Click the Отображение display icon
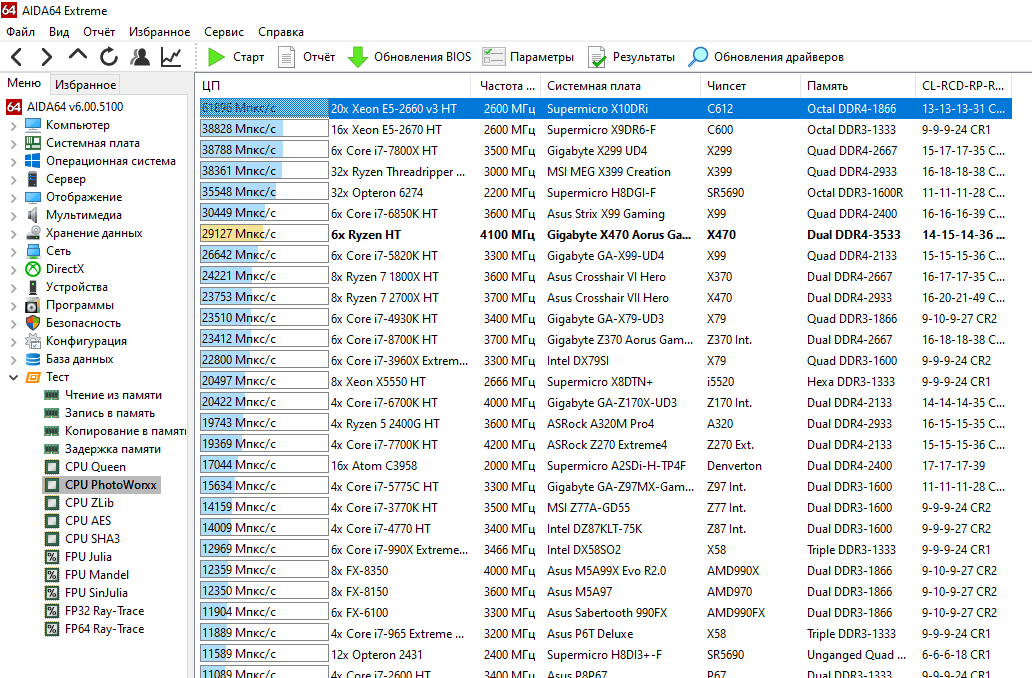This screenshot has height=678, width=1032. coord(33,197)
